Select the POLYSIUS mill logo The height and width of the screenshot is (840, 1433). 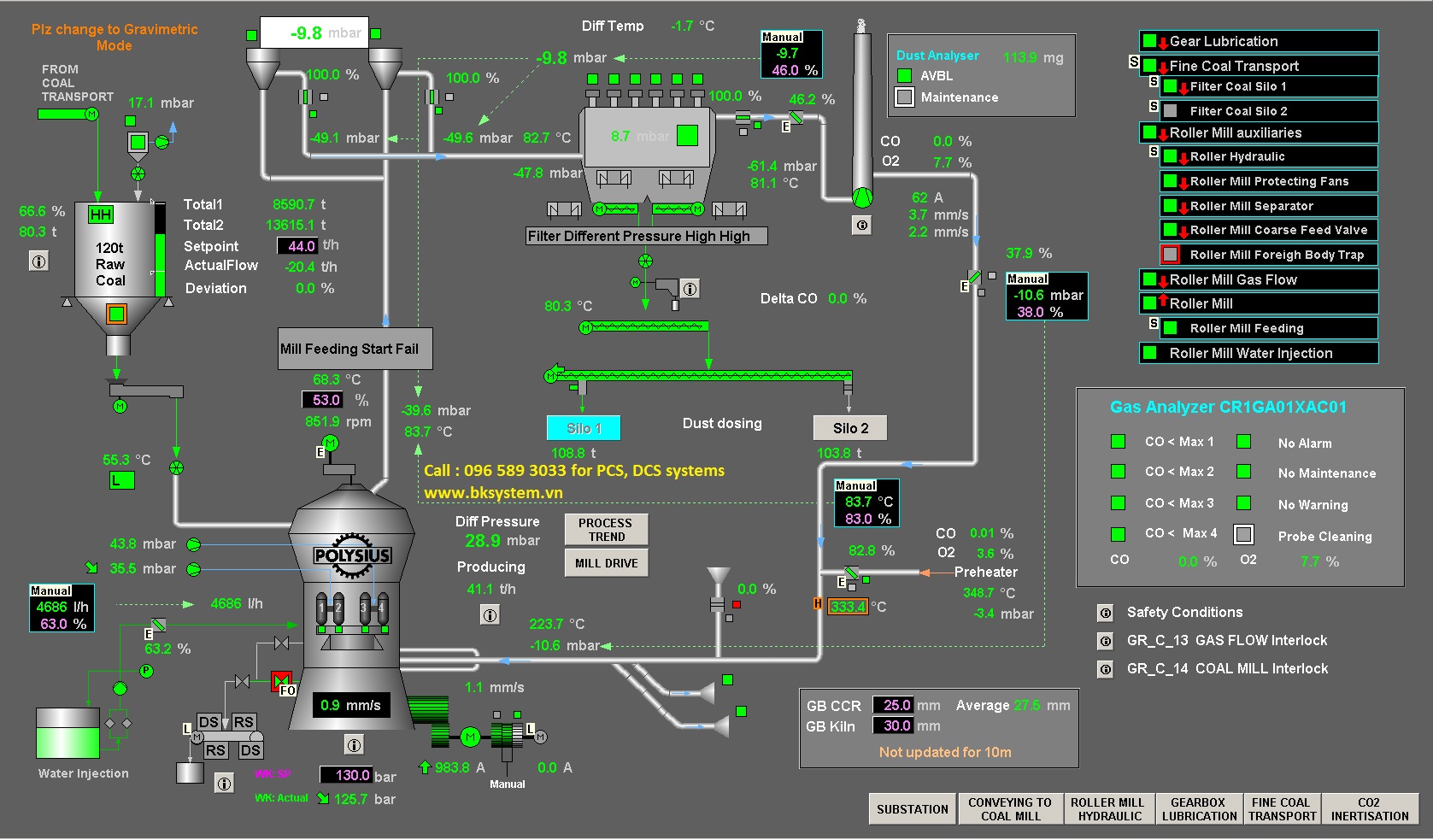pyautogui.click(x=352, y=555)
